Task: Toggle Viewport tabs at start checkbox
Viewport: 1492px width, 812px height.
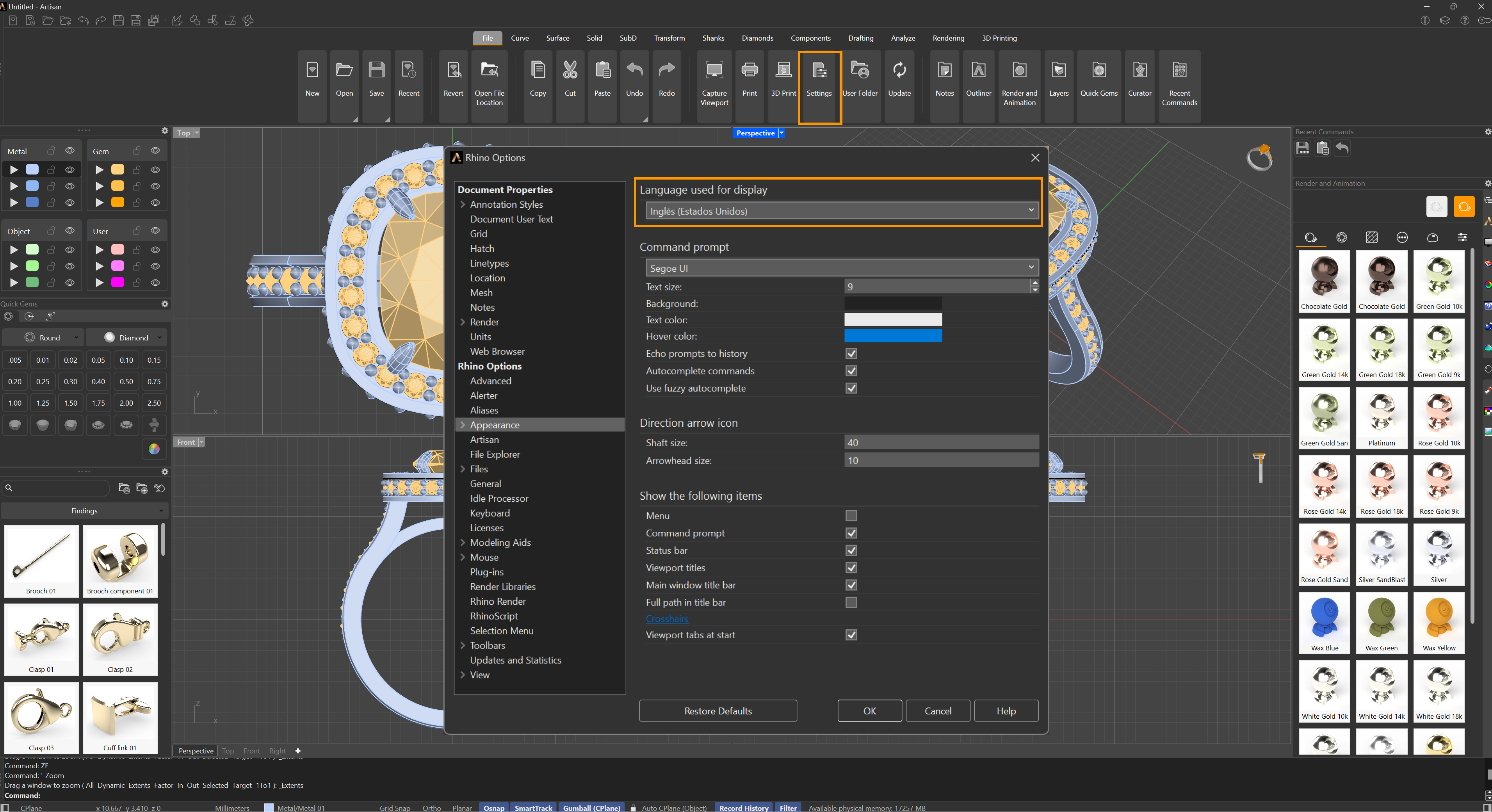Action: pyautogui.click(x=851, y=635)
